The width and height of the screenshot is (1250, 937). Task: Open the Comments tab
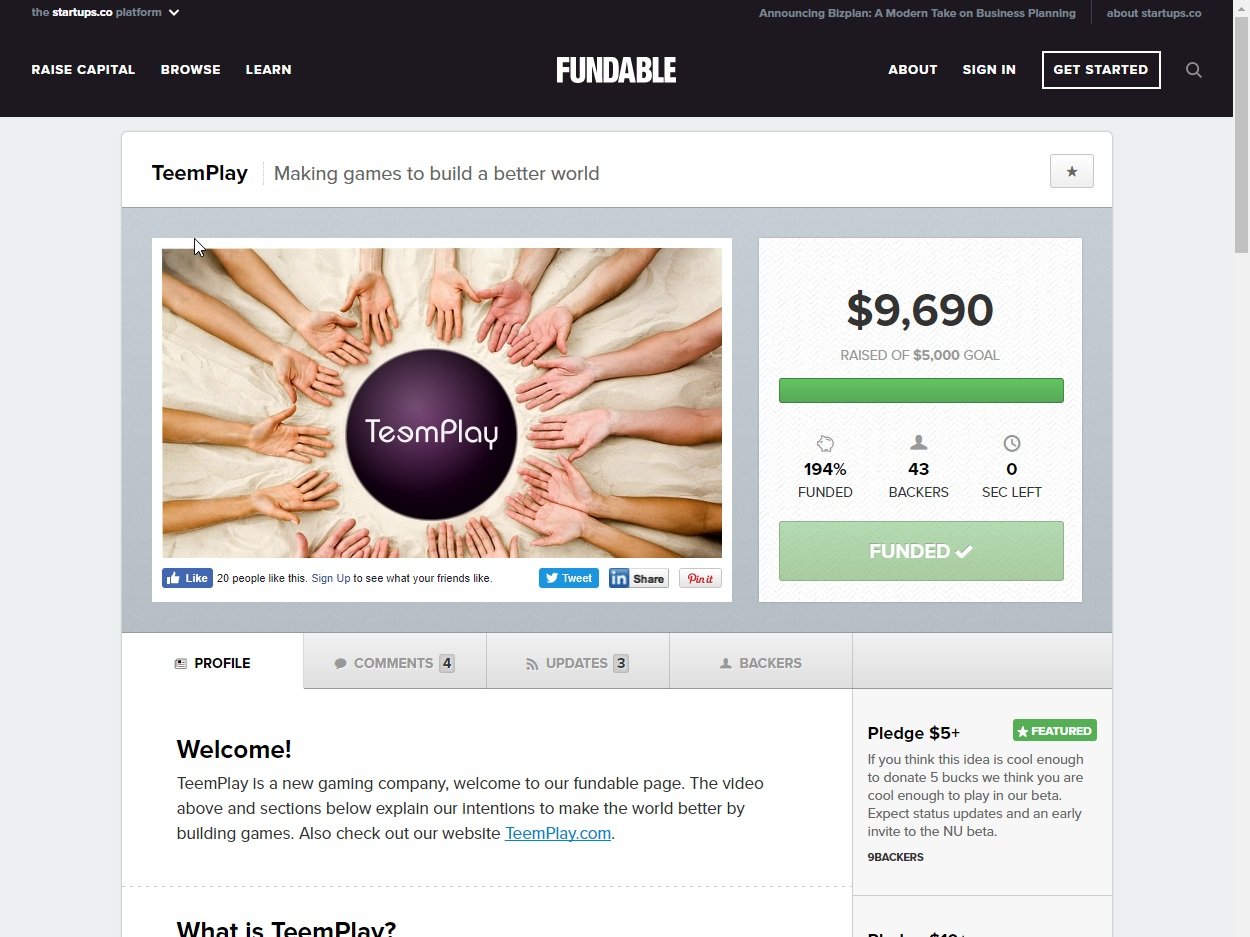[x=394, y=662]
